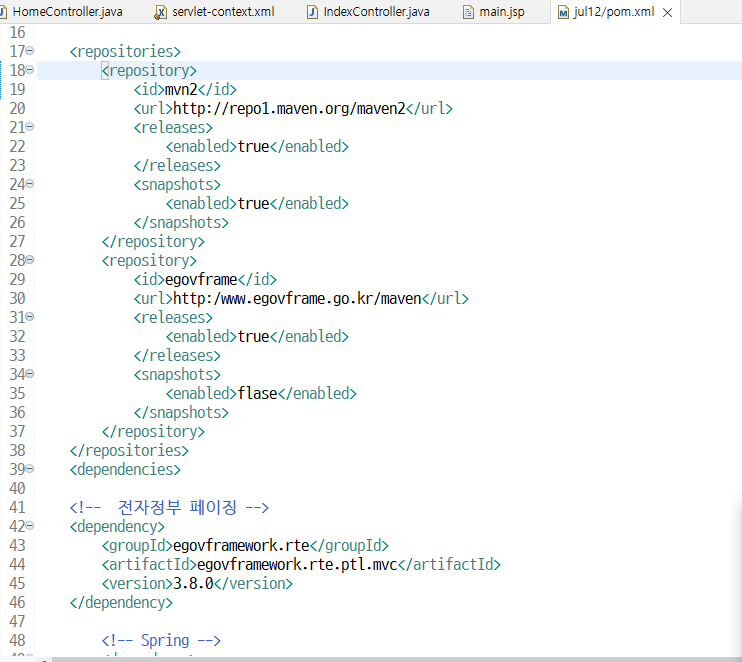Switch to IndexController.java tab
The height and width of the screenshot is (662, 742).
(x=376, y=12)
